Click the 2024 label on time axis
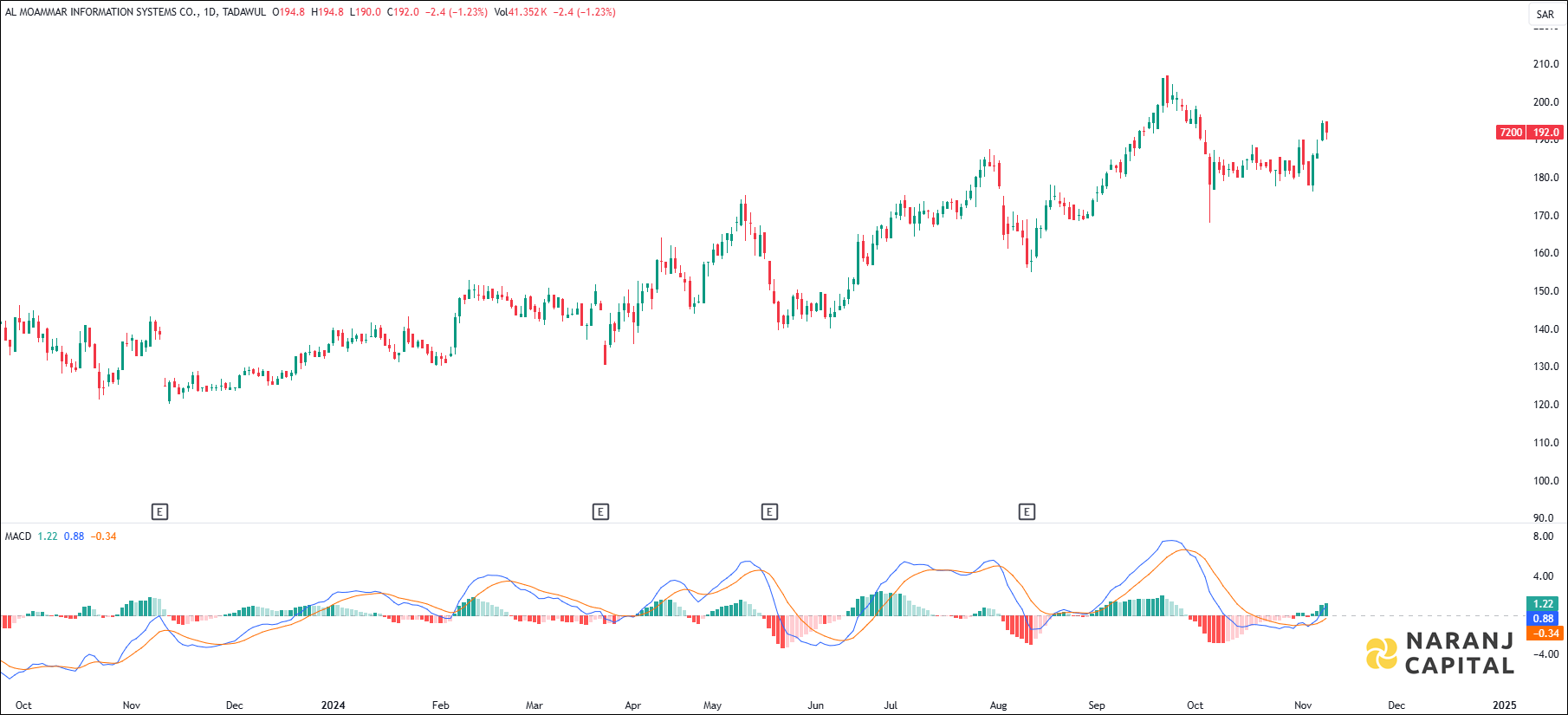 (x=333, y=705)
